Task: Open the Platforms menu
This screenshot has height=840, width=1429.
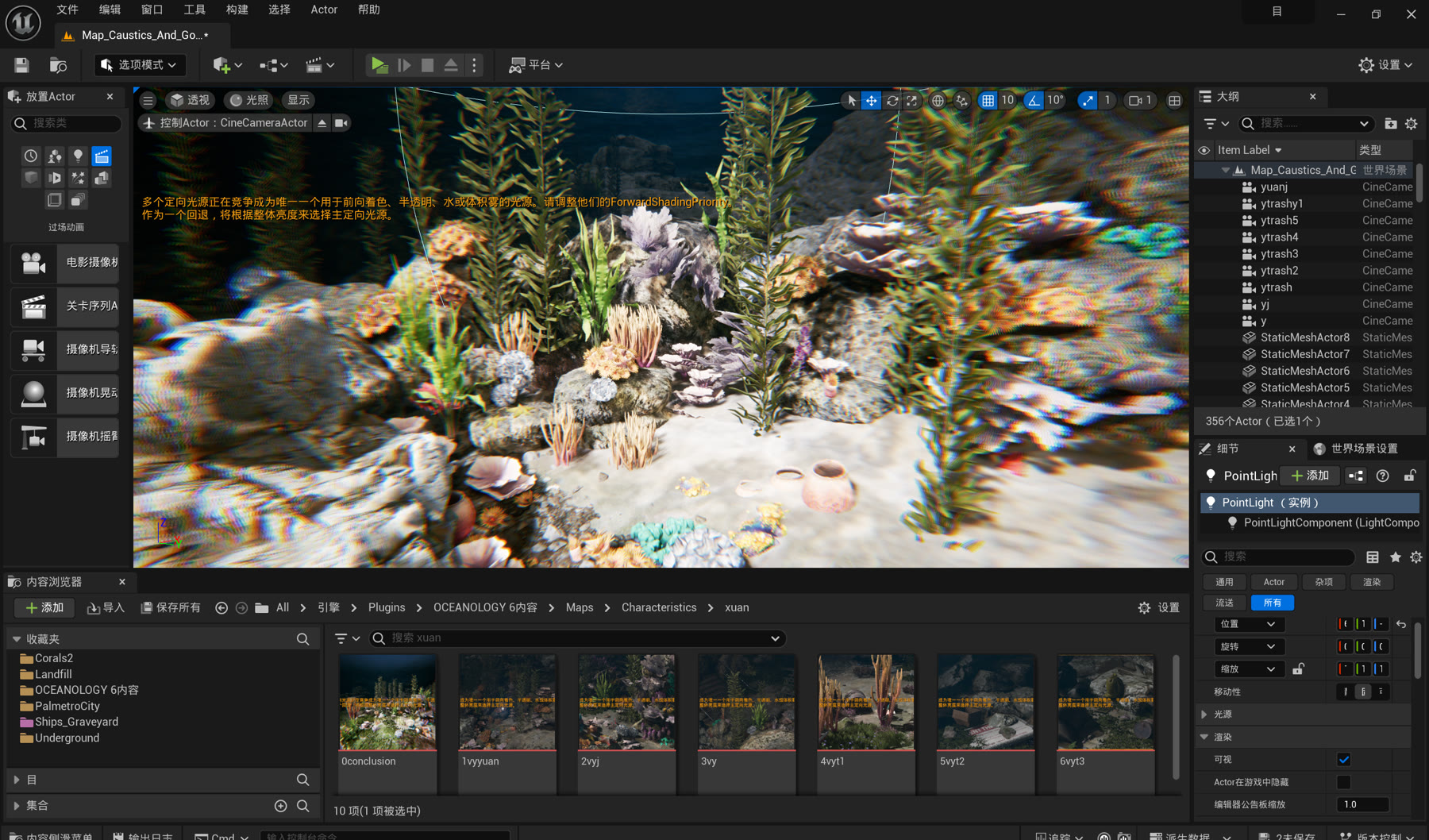Action: (x=536, y=65)
